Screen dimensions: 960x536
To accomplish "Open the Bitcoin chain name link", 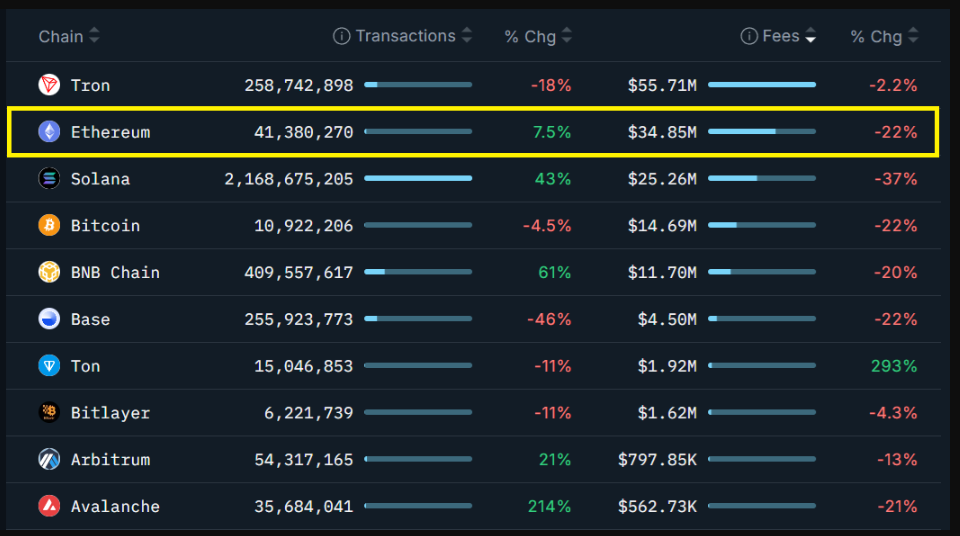I will [105, 226].
